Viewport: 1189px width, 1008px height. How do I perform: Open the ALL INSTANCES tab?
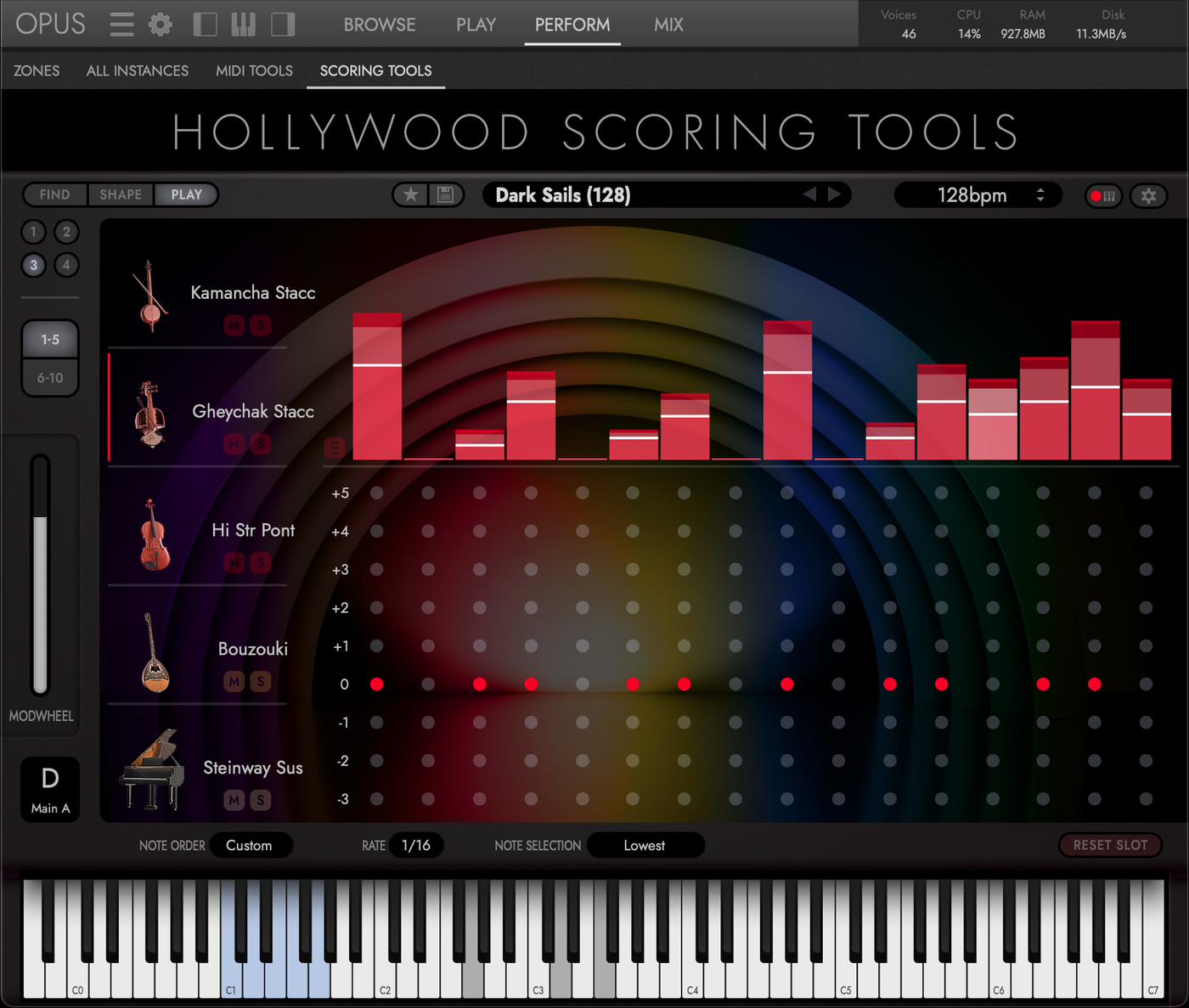point(138,70)
